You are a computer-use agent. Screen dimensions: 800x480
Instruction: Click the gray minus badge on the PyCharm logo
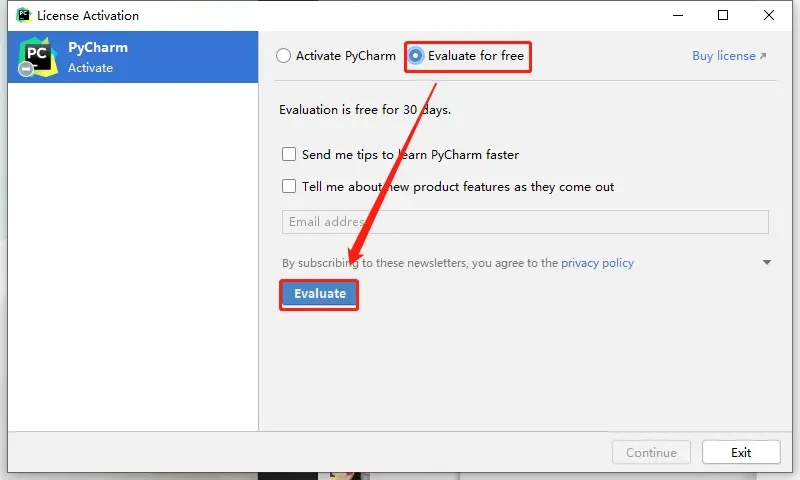(26, 69)
